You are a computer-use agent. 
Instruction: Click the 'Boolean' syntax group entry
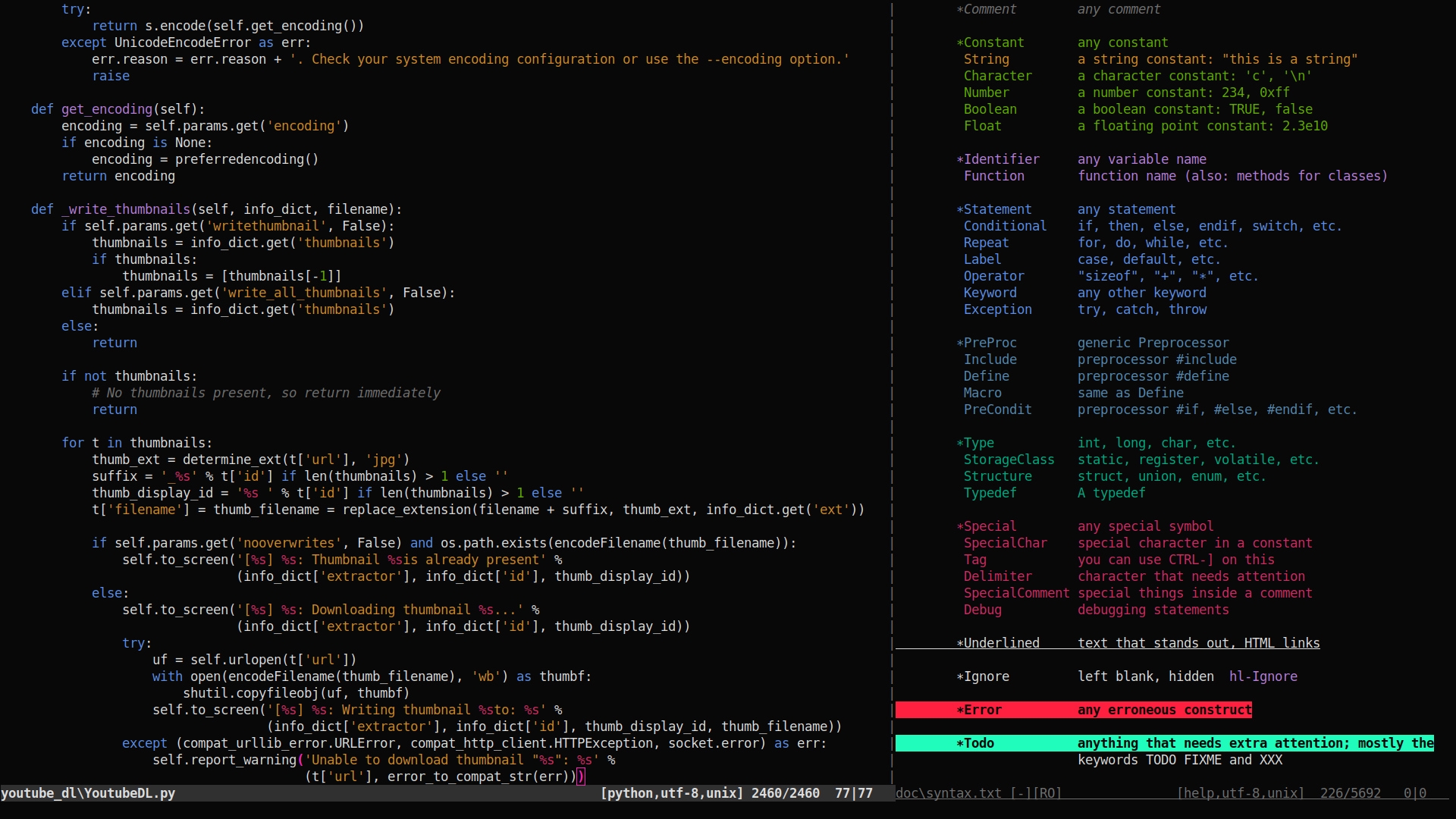[x=990, y=109]
